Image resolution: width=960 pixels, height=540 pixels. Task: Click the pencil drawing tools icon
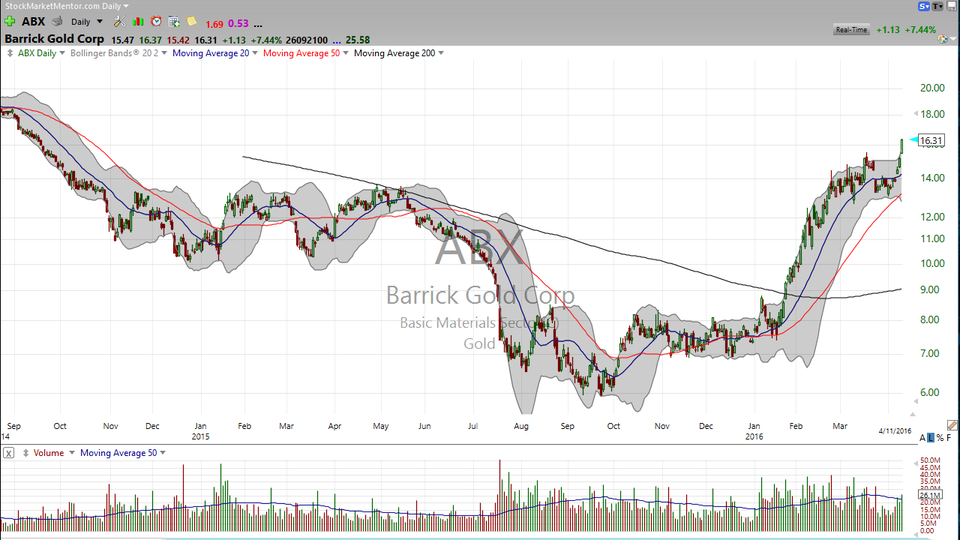[951, 425]
